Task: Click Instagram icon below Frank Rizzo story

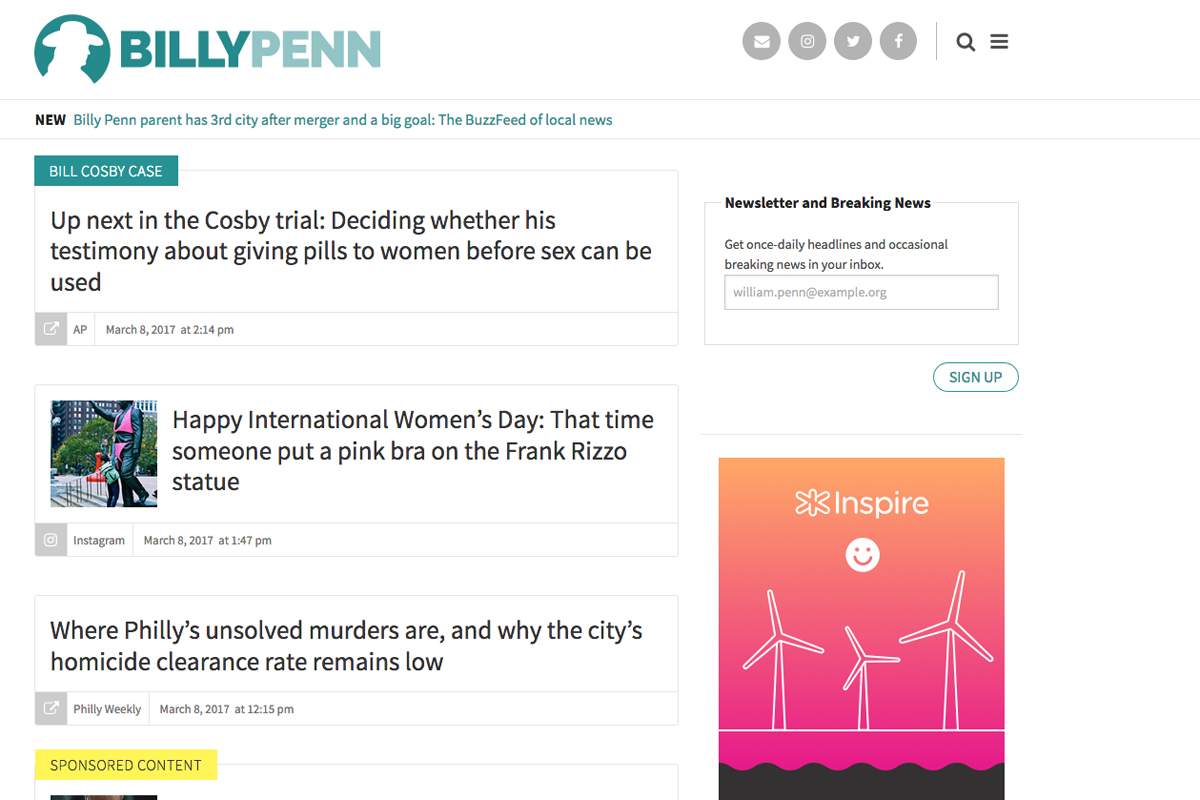Action: click(51, 540)
